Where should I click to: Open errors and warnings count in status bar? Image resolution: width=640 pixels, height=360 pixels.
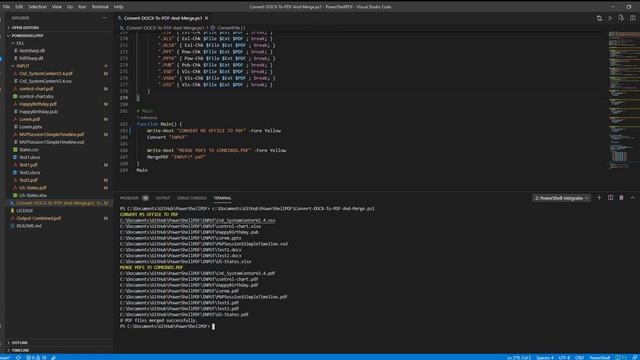pos(36,357)
